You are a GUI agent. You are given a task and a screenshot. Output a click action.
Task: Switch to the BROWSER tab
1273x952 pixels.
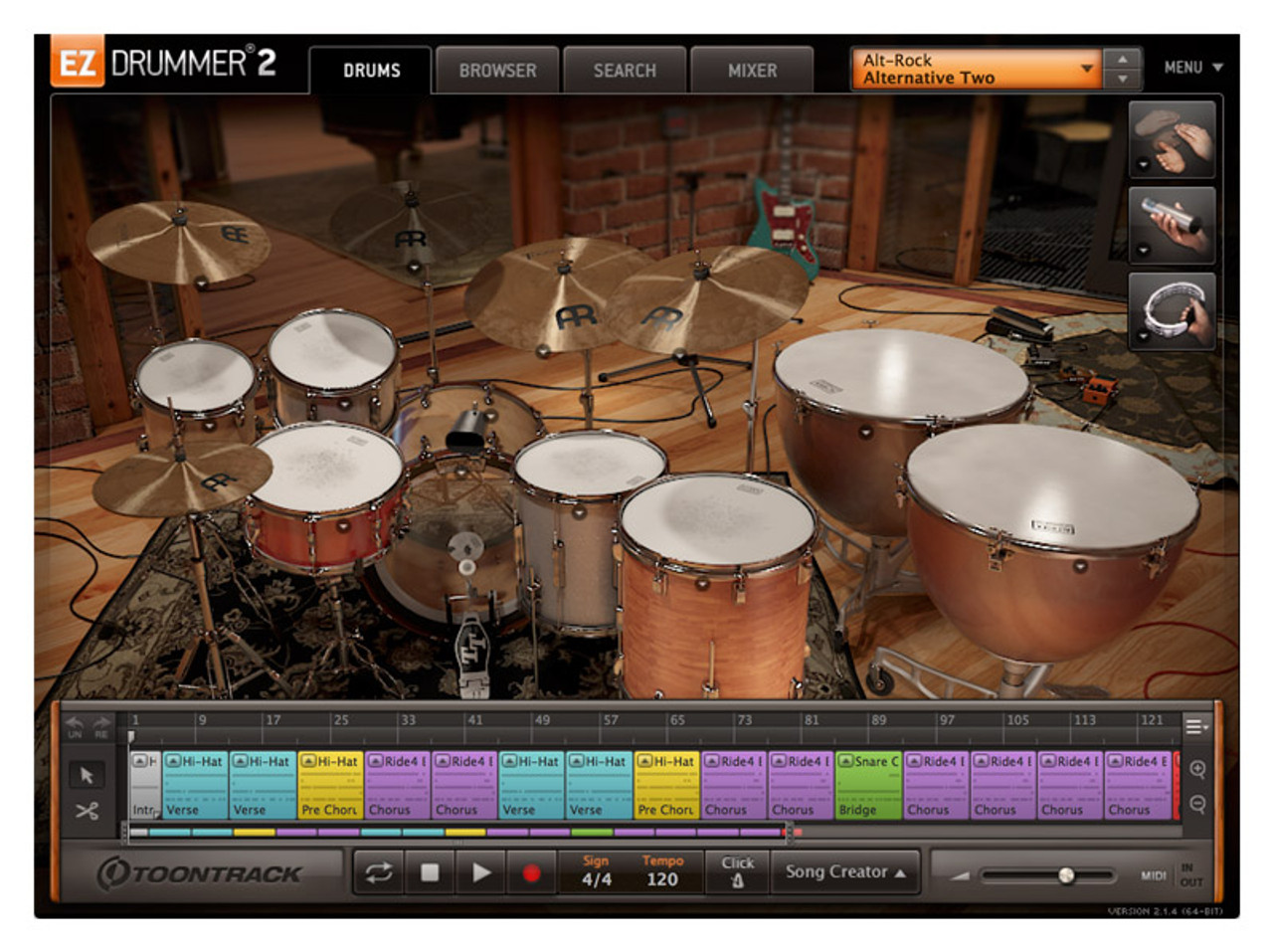(x=497, y=71)
